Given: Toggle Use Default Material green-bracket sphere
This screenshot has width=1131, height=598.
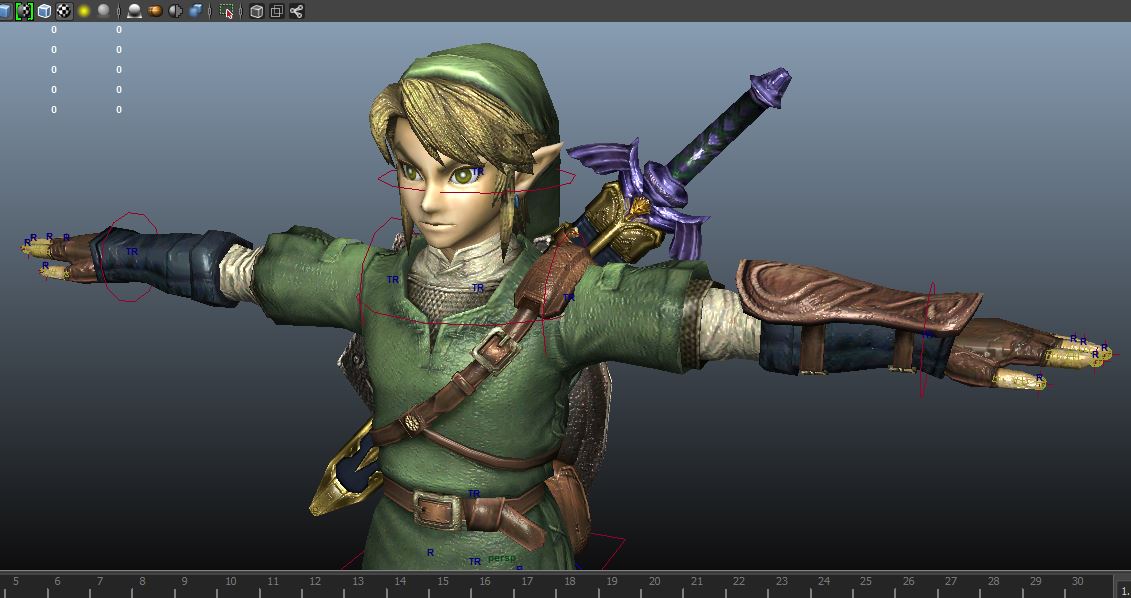Looking at the screenshot, I should pos(25,11).
